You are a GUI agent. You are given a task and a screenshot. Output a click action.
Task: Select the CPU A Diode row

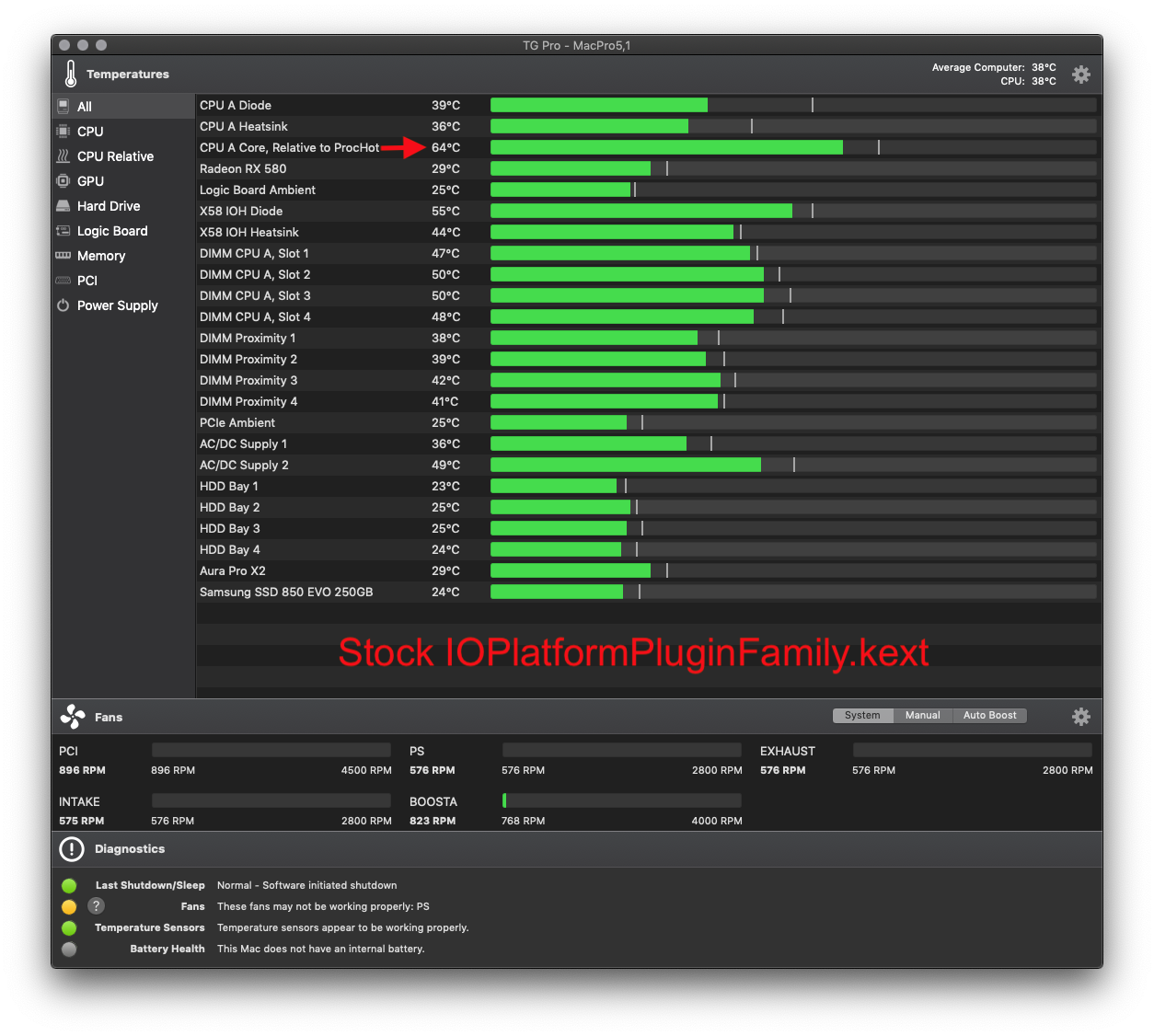[x=648, y=105]
